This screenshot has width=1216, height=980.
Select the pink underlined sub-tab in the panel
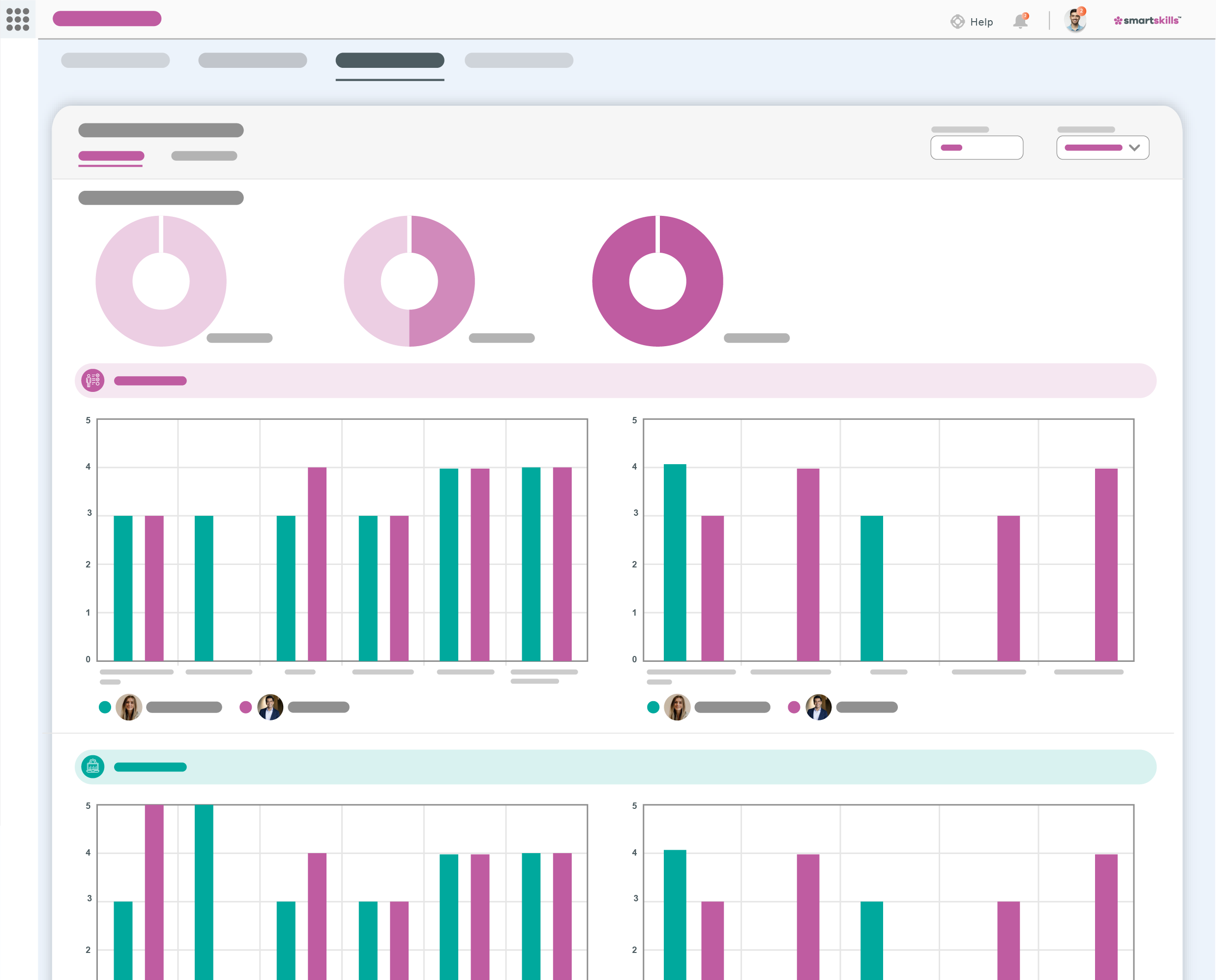click(x=111, y=156)
